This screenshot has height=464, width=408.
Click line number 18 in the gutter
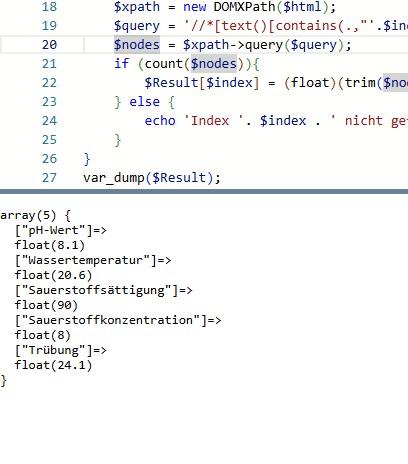tap(49, 7)
